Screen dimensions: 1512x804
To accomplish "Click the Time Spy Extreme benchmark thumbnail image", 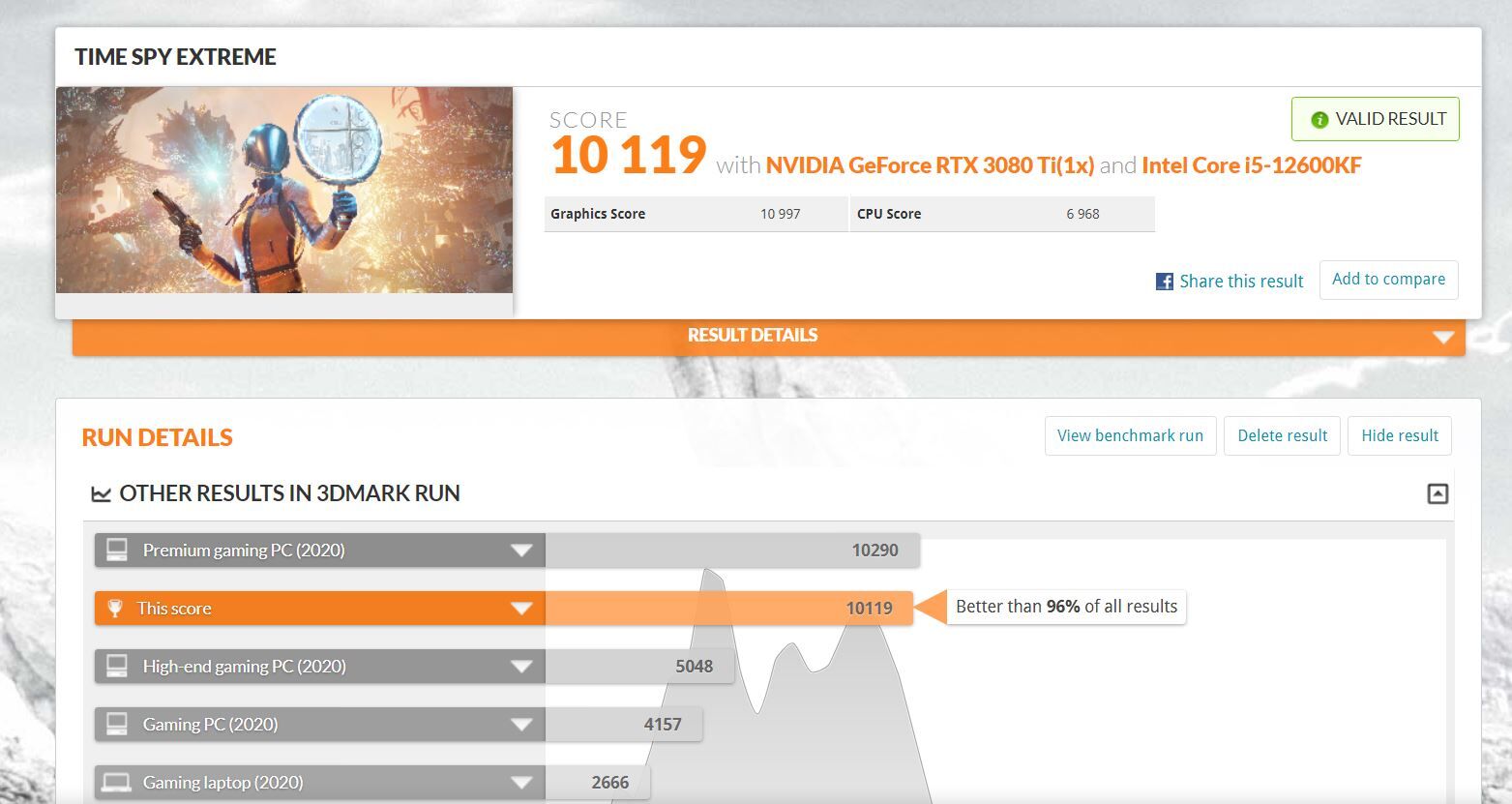I will coord(284,190).
